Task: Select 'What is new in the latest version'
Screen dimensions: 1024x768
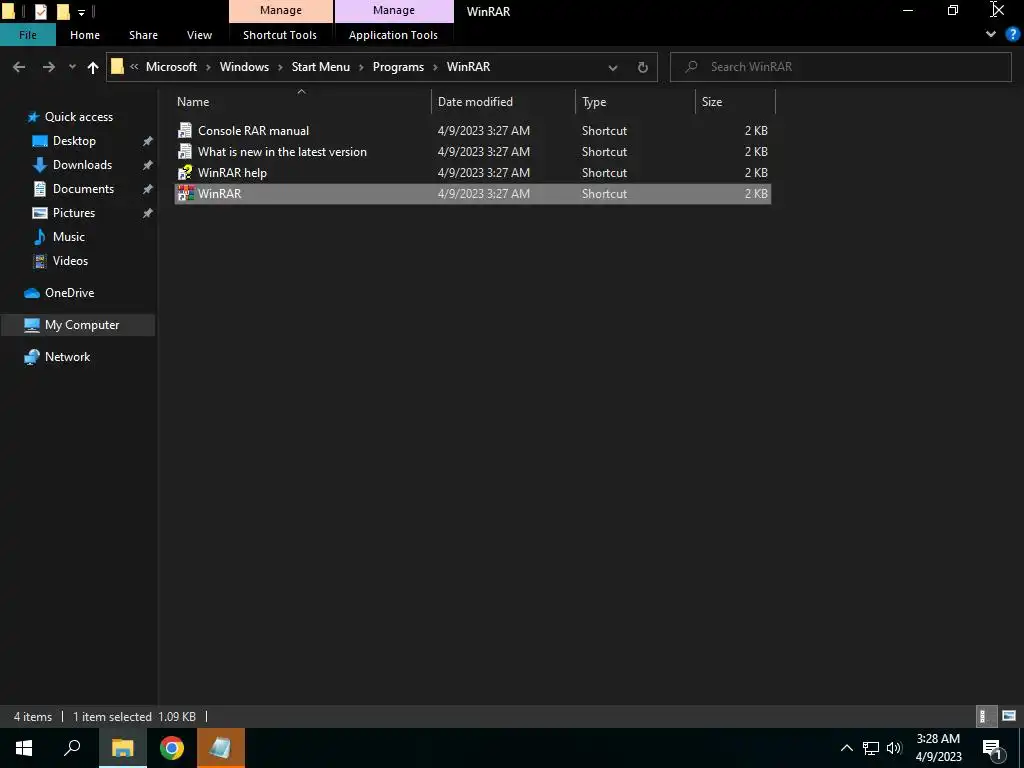Action: click(x=282, y=152)
